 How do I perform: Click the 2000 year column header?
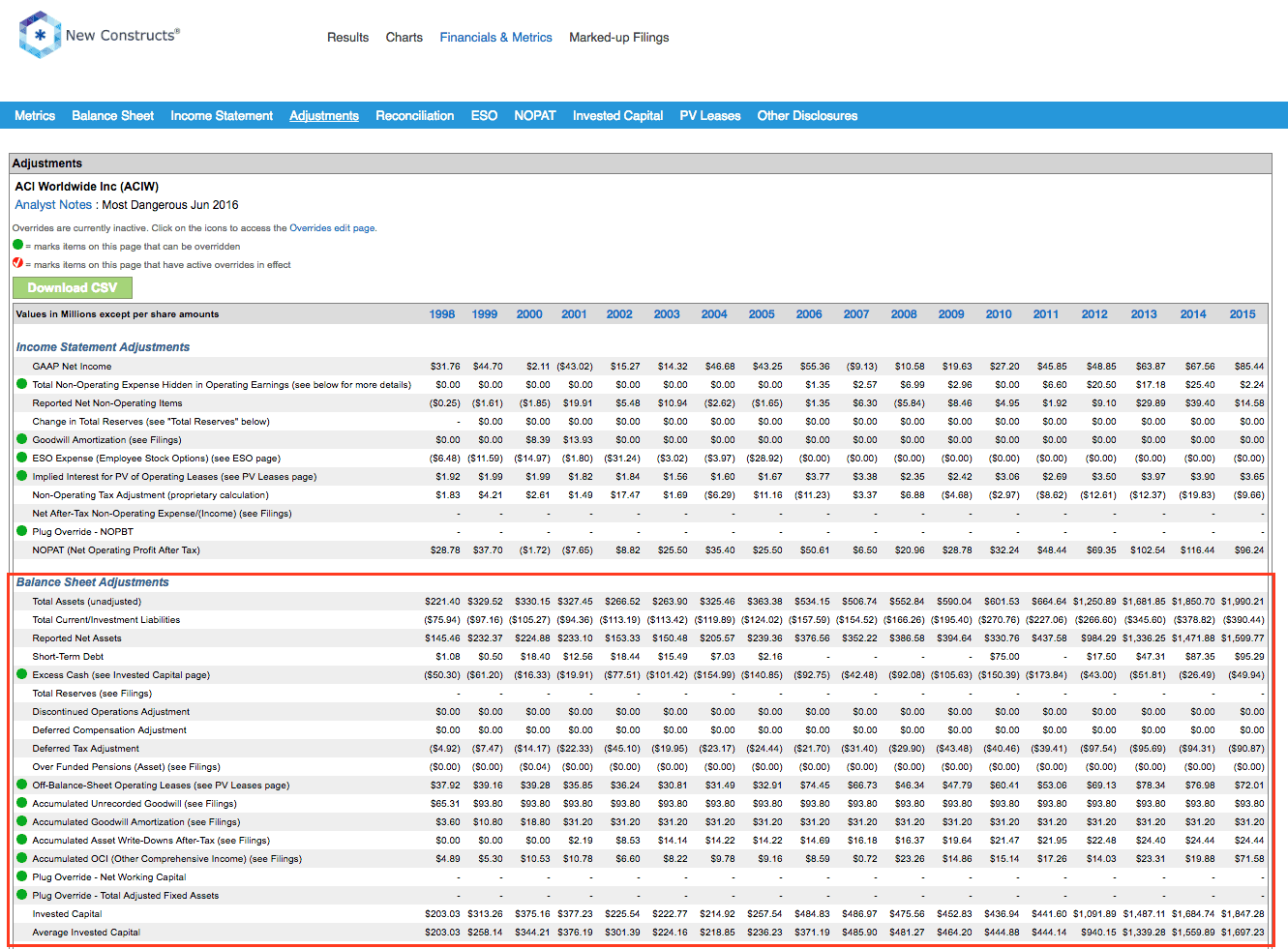point(529,314)
